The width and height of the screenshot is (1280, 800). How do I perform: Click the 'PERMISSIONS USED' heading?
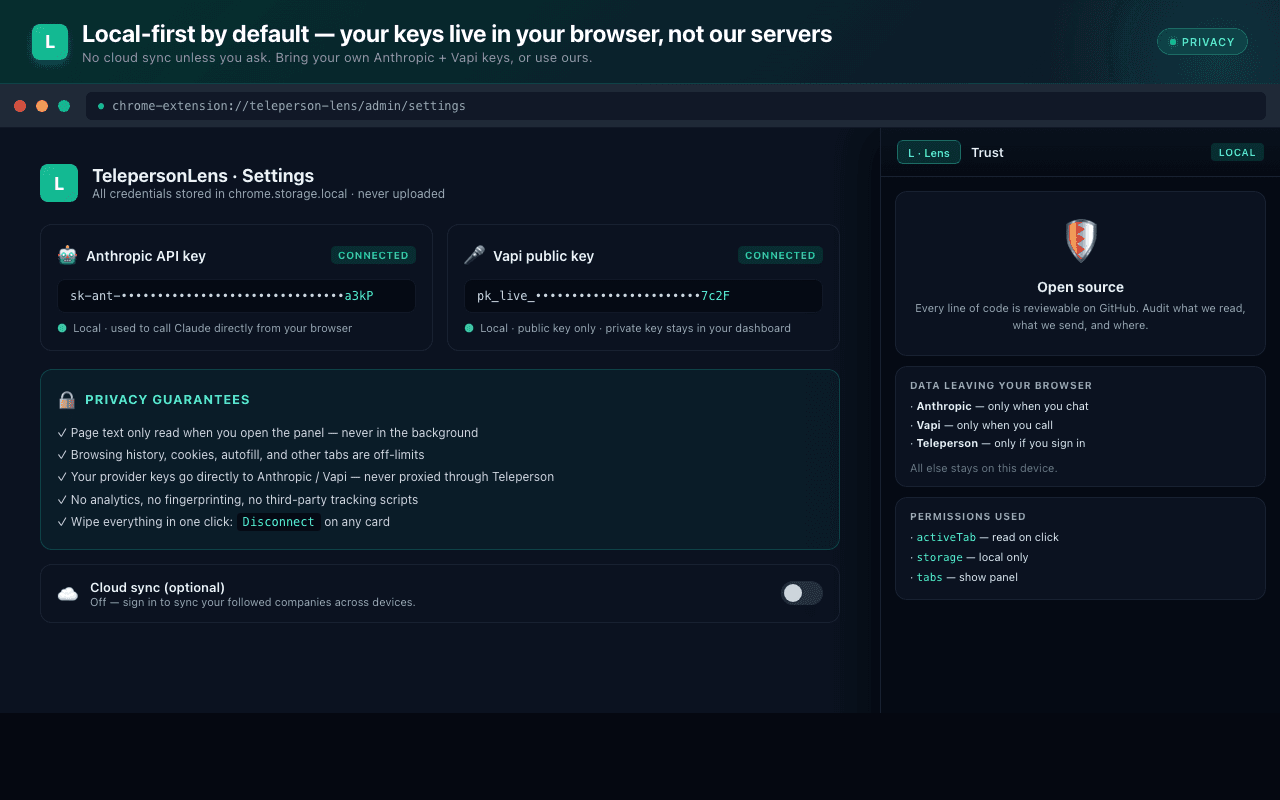click(968, 516)
